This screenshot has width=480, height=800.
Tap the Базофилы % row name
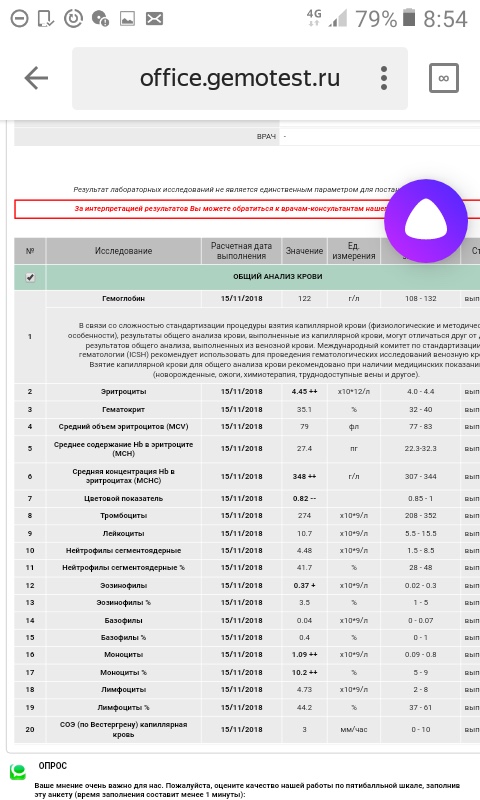point(123,638)
